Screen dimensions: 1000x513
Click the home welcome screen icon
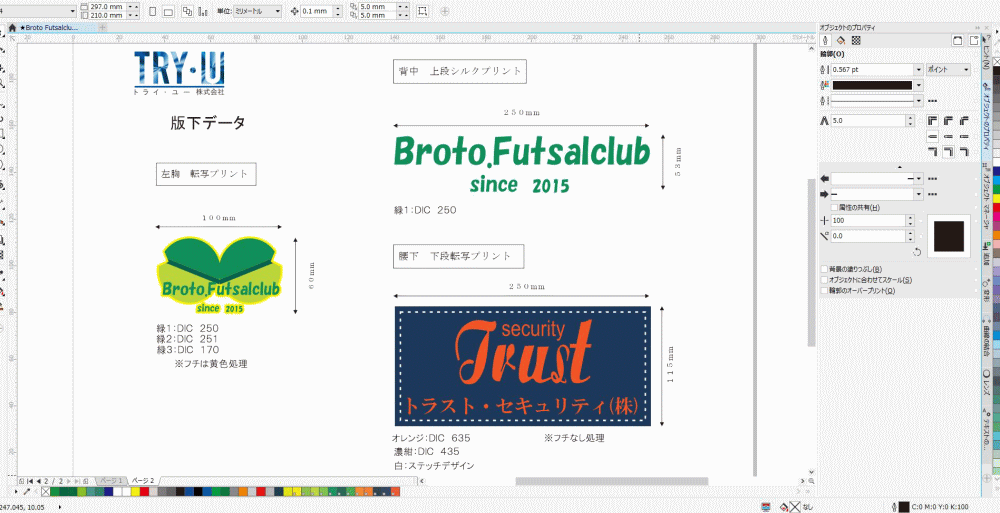[11, 28]
